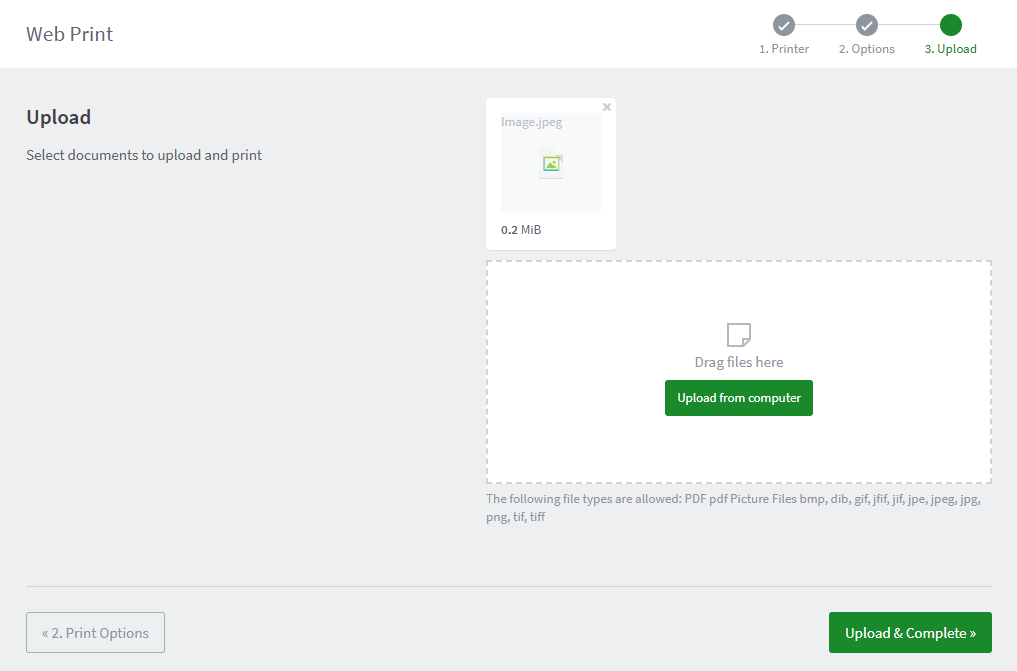Click the "Select documents to upload and print" text
1017x671 pixels.
(x=144, y=155)
